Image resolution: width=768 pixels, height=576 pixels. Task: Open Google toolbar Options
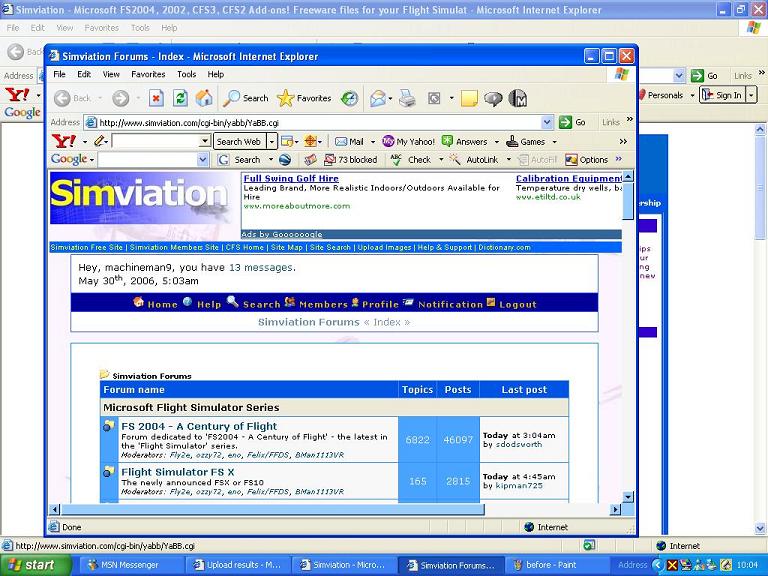click(587, 159)
